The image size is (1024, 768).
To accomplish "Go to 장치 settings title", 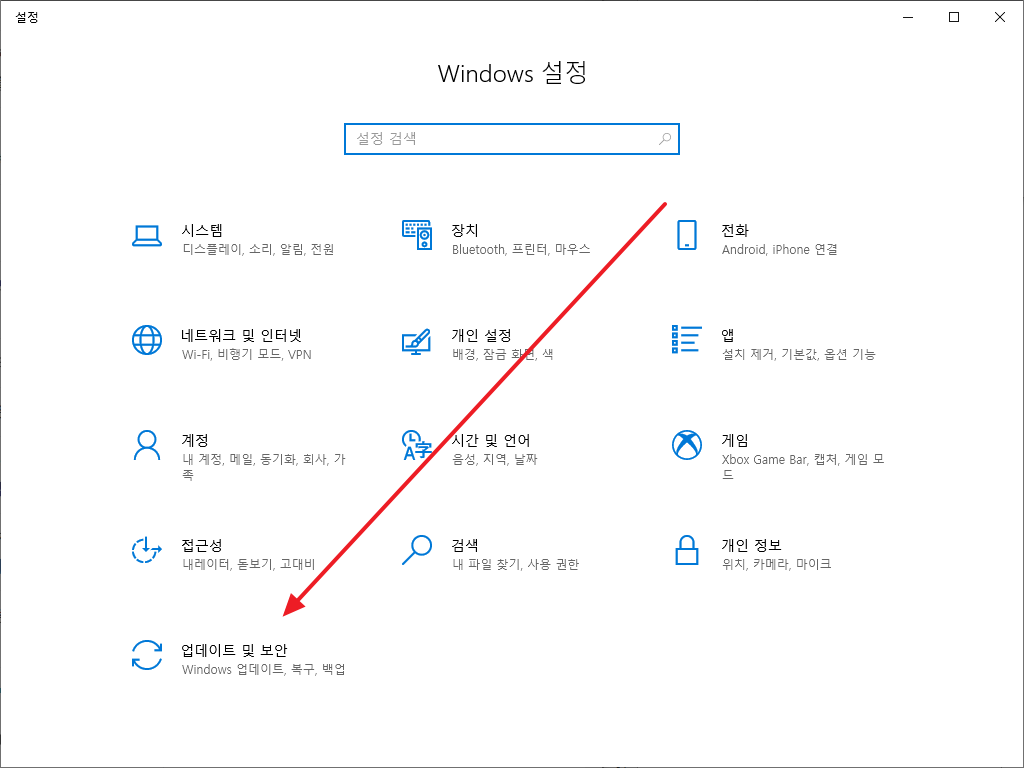I will 465,231.
